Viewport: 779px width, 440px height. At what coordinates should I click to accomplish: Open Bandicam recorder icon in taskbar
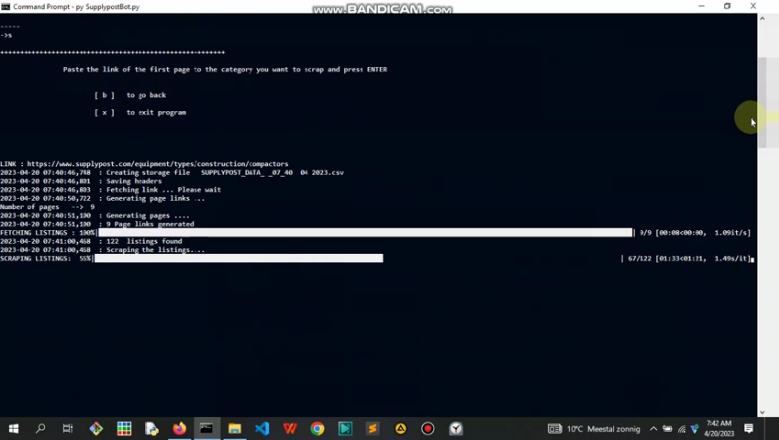tap(428, 428)
